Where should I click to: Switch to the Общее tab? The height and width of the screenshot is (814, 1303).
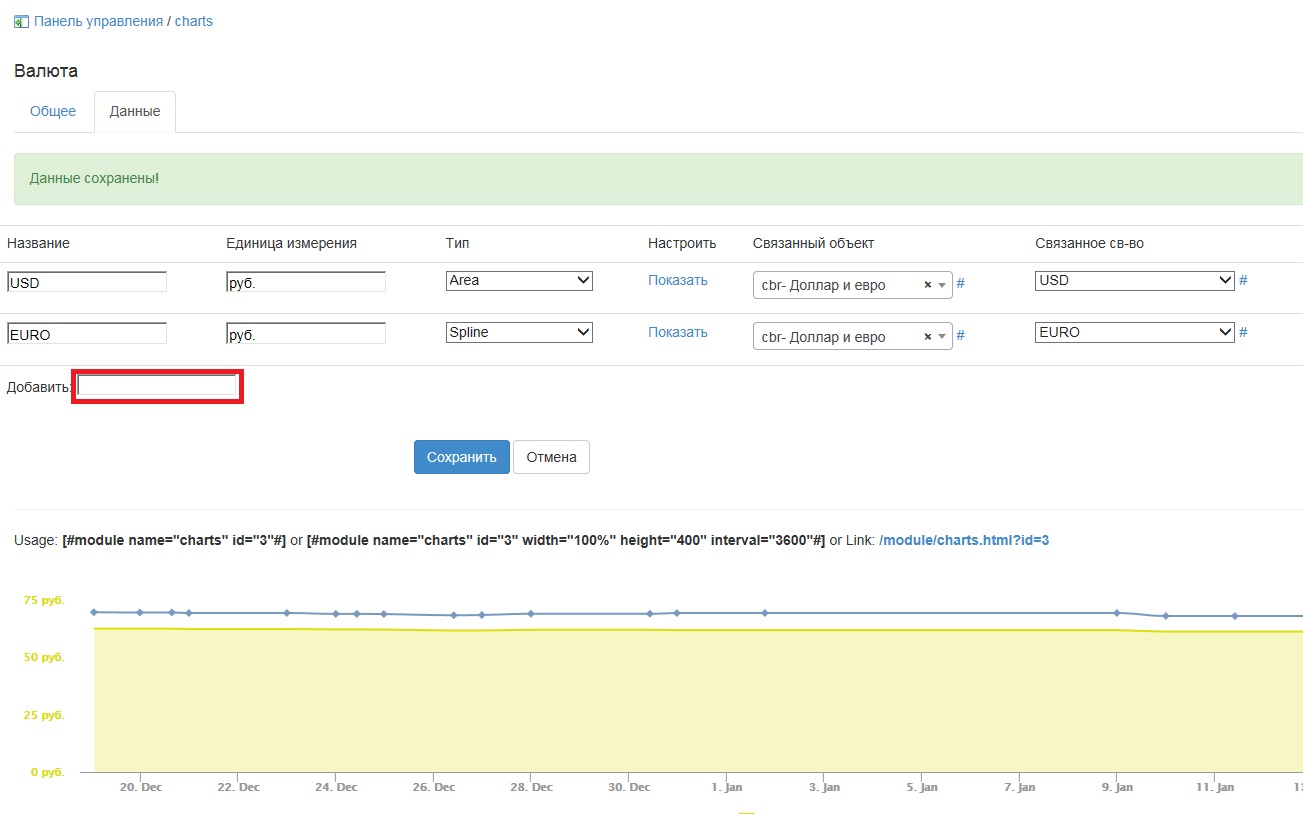click(53, 112)
